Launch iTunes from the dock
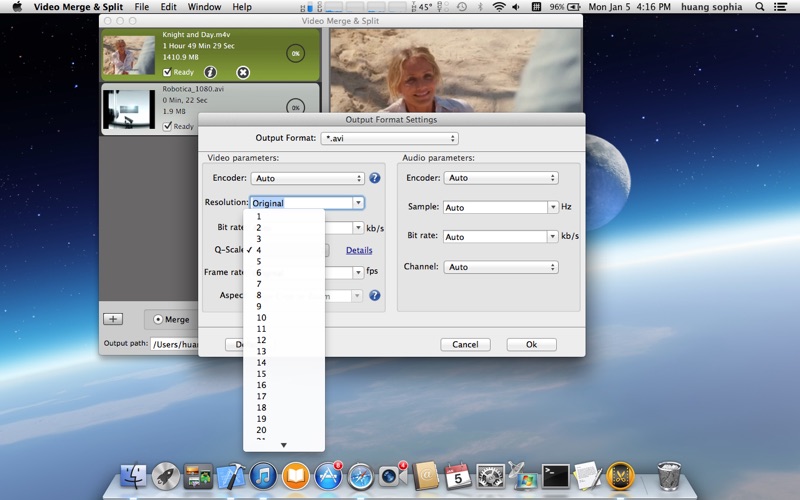800x500 pixels. coord(263,476)
